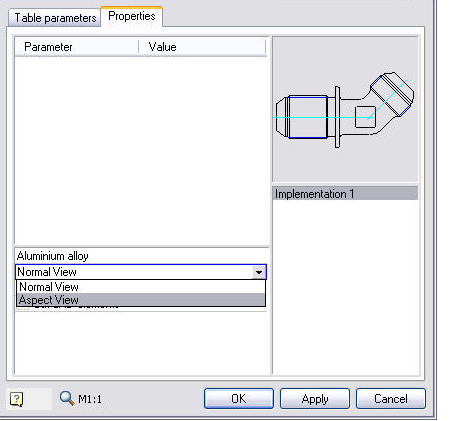The height and width of the screenshot is (421, 466).
Task: Switch to the Table parameters tab
Action: click(55, 18)
